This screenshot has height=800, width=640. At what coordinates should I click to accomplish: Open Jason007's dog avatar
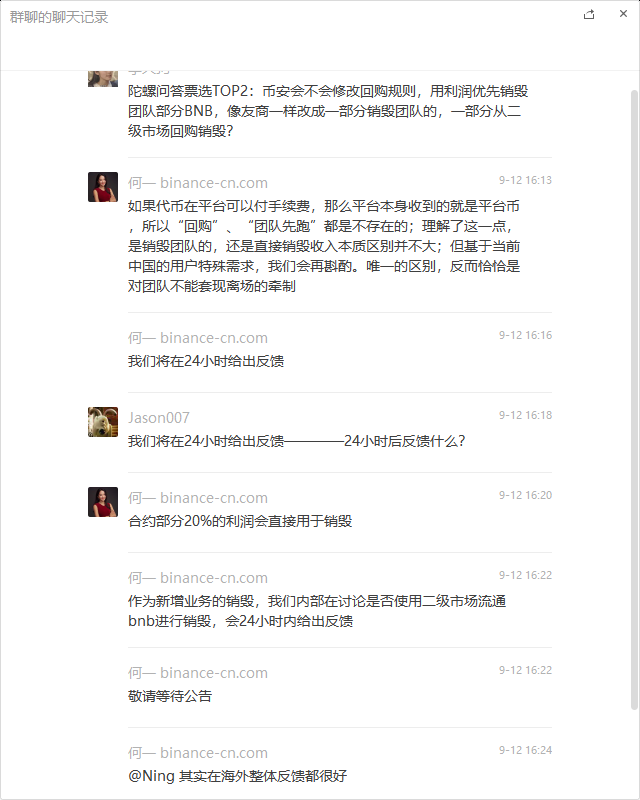pyautogui.click(x=103, y=421)
